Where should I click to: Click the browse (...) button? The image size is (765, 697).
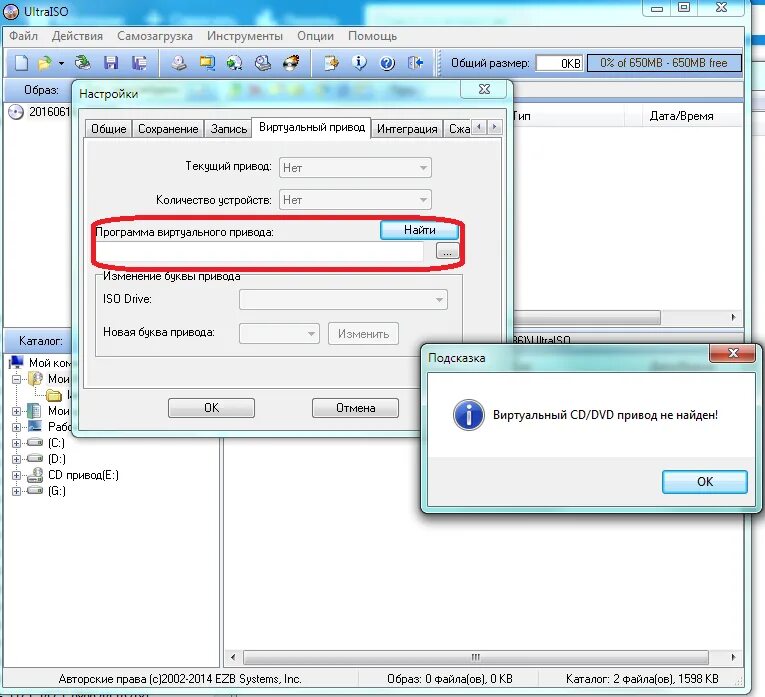[x=447, y=252]
